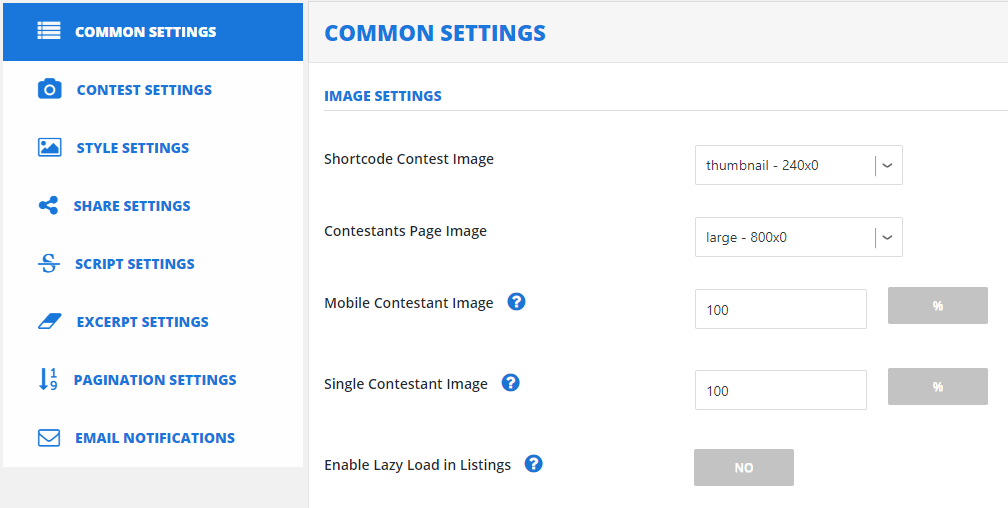The image size is (1008, 508).
Task: Open the Shortcode Contest Image dropdown
Action: pos(798,165)
